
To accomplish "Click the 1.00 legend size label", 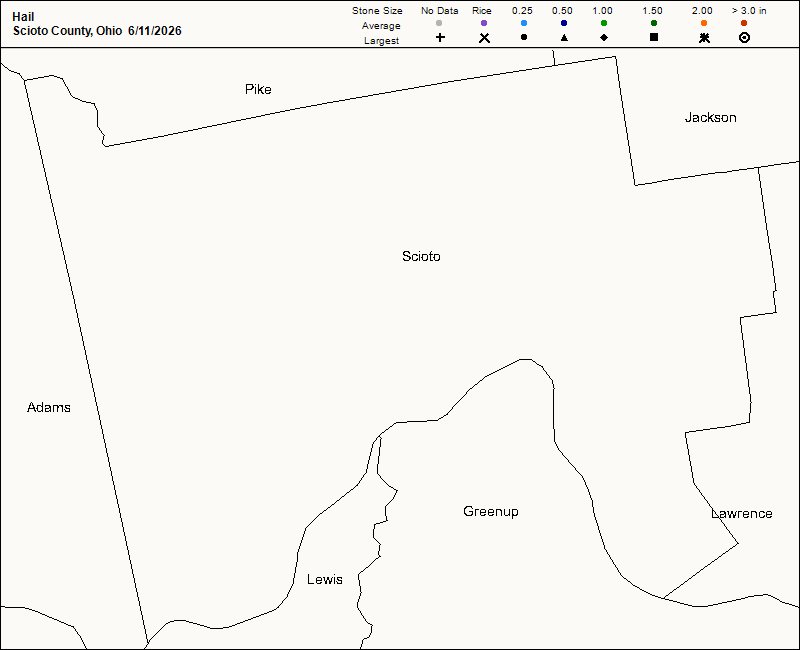I will pyautogui.click(x=602, y=11).
